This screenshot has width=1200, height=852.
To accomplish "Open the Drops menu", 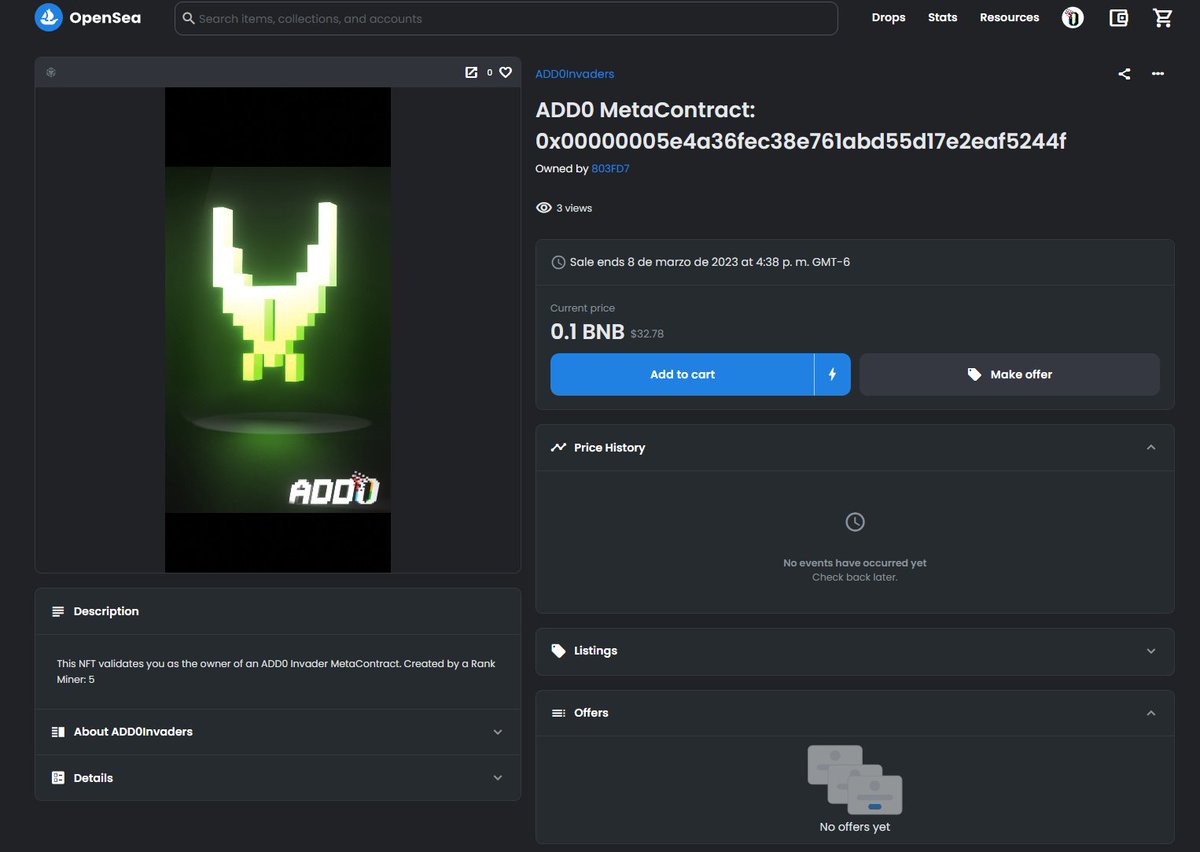I will tap(888, 18).
